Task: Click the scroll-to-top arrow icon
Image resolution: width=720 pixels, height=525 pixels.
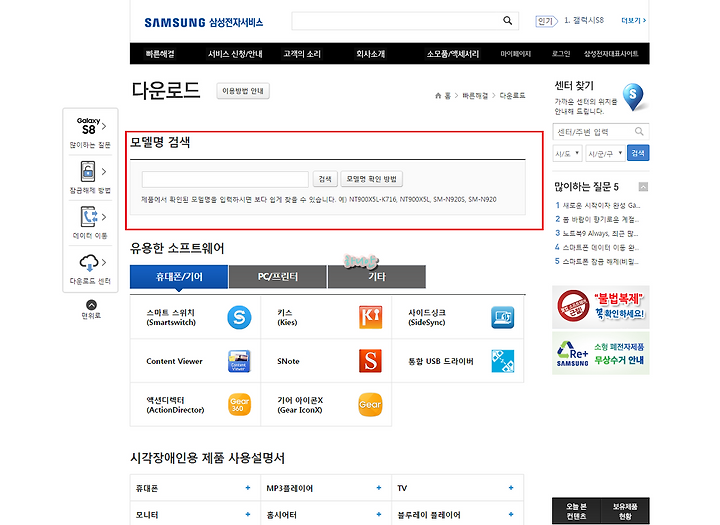Action: coord(91,305)
